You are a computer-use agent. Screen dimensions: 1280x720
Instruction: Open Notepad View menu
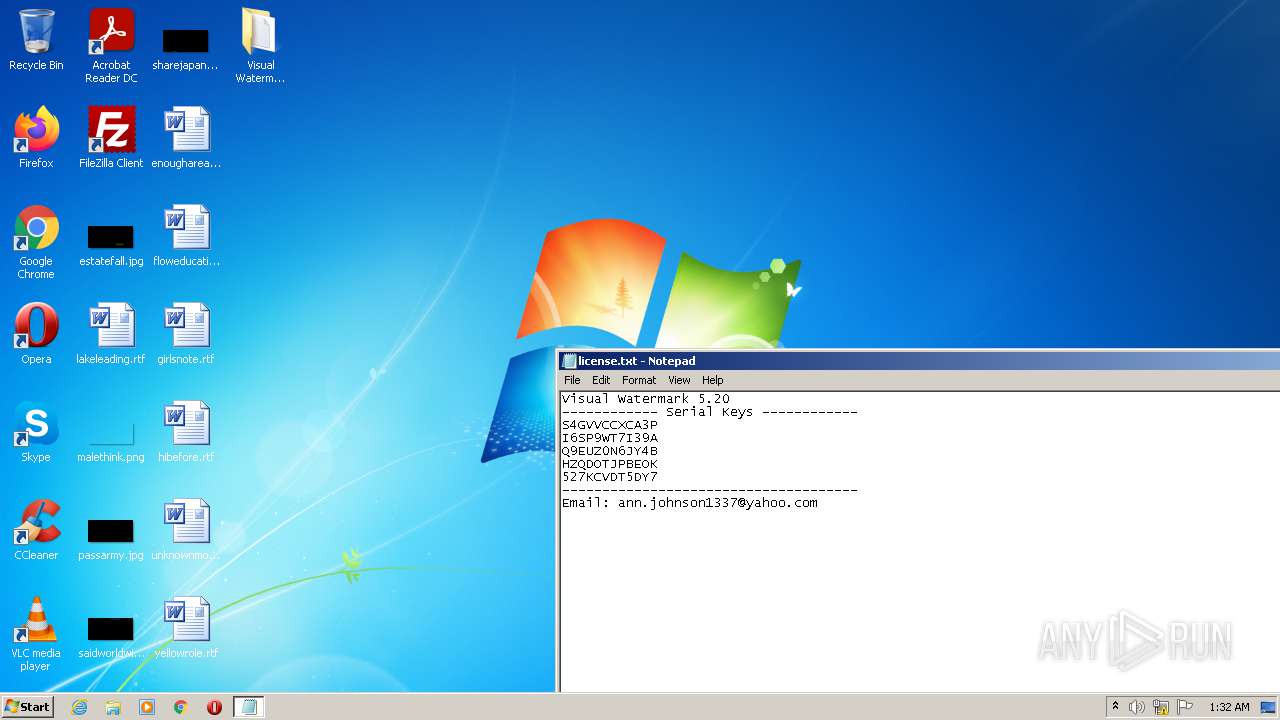point(679,380)
